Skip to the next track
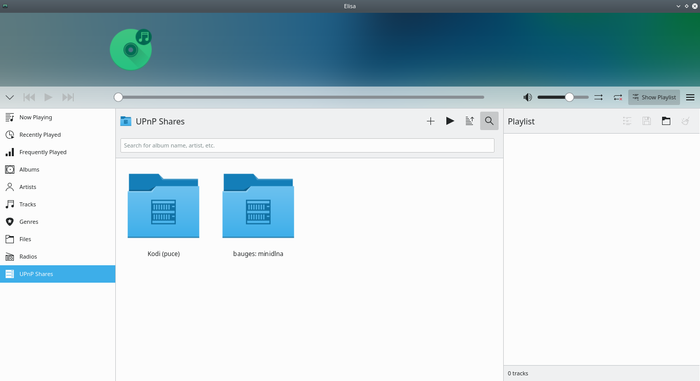 68,97
